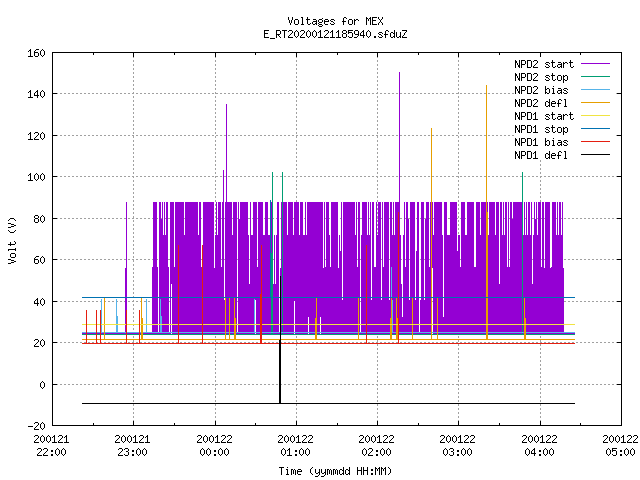Screen dimensions: 640x480
Task: Click the -20 y-axis tick label
Action: click(36, 426)
